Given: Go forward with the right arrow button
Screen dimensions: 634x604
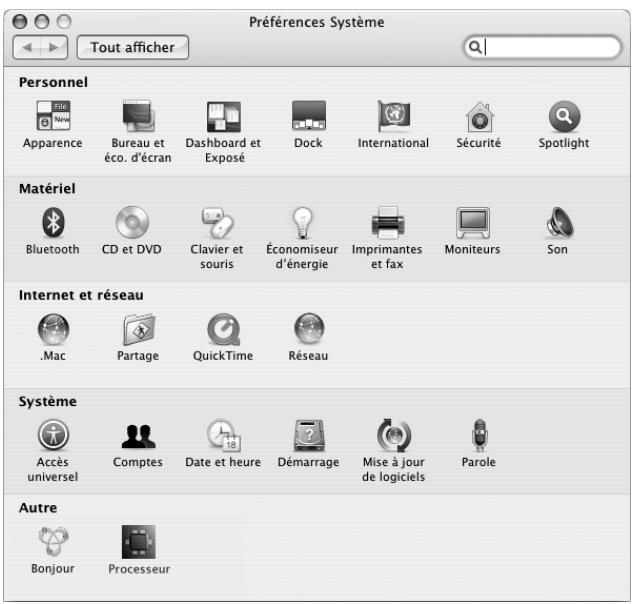Looking at the screenshot, I should [x=54, y=47].
